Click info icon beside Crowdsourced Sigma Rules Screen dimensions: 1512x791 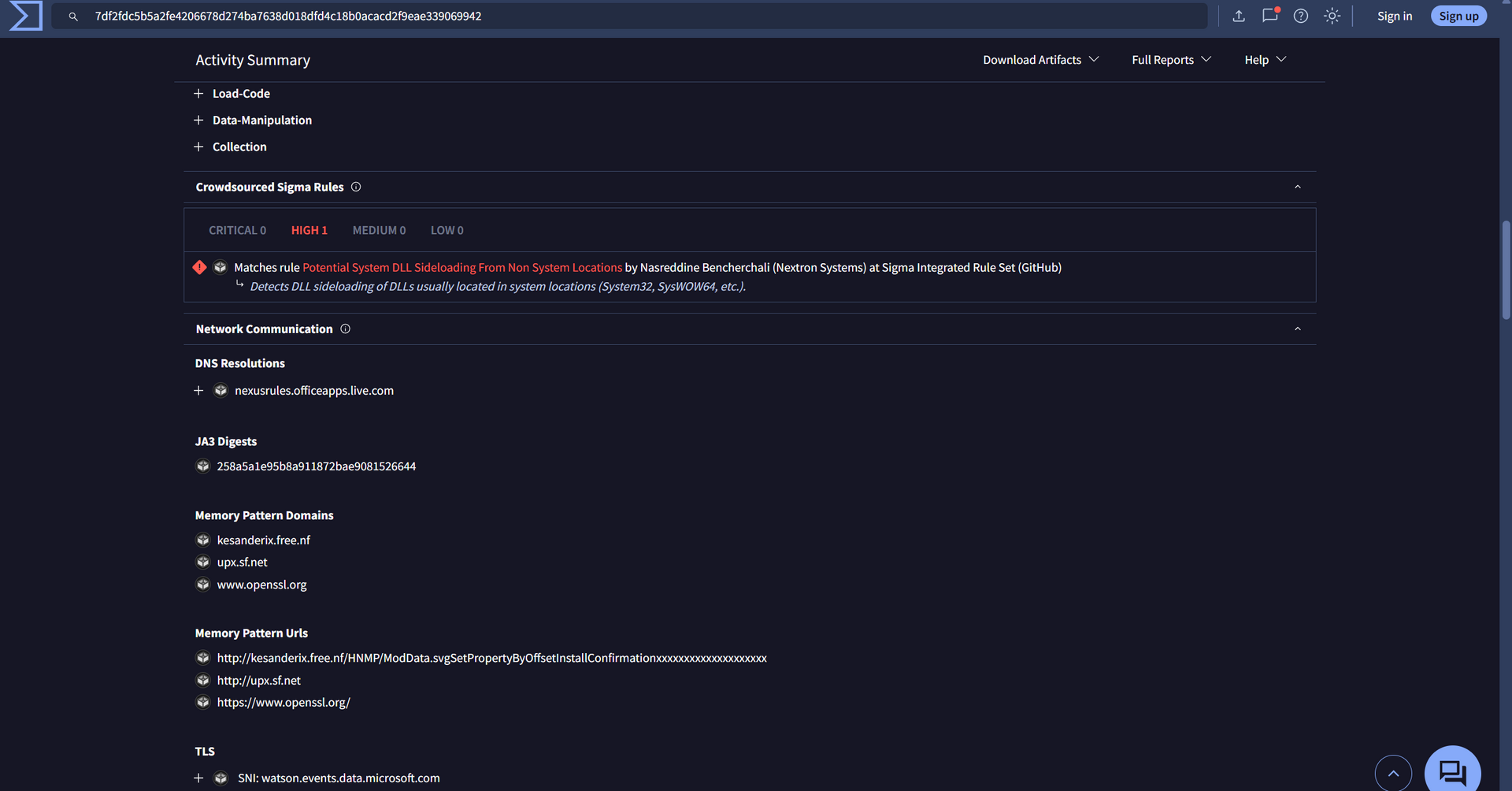[x=356, y=187]
